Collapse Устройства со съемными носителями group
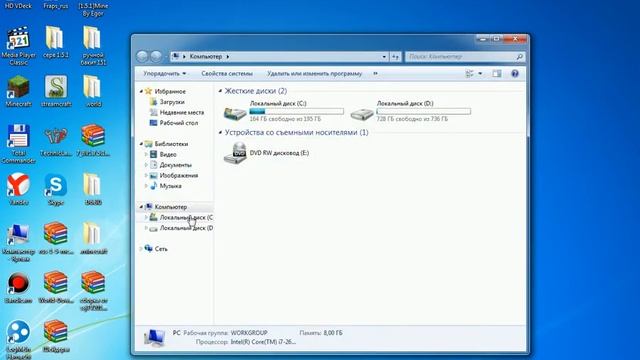The height and width of the screenshot is (360, 640). click(220, 132)
